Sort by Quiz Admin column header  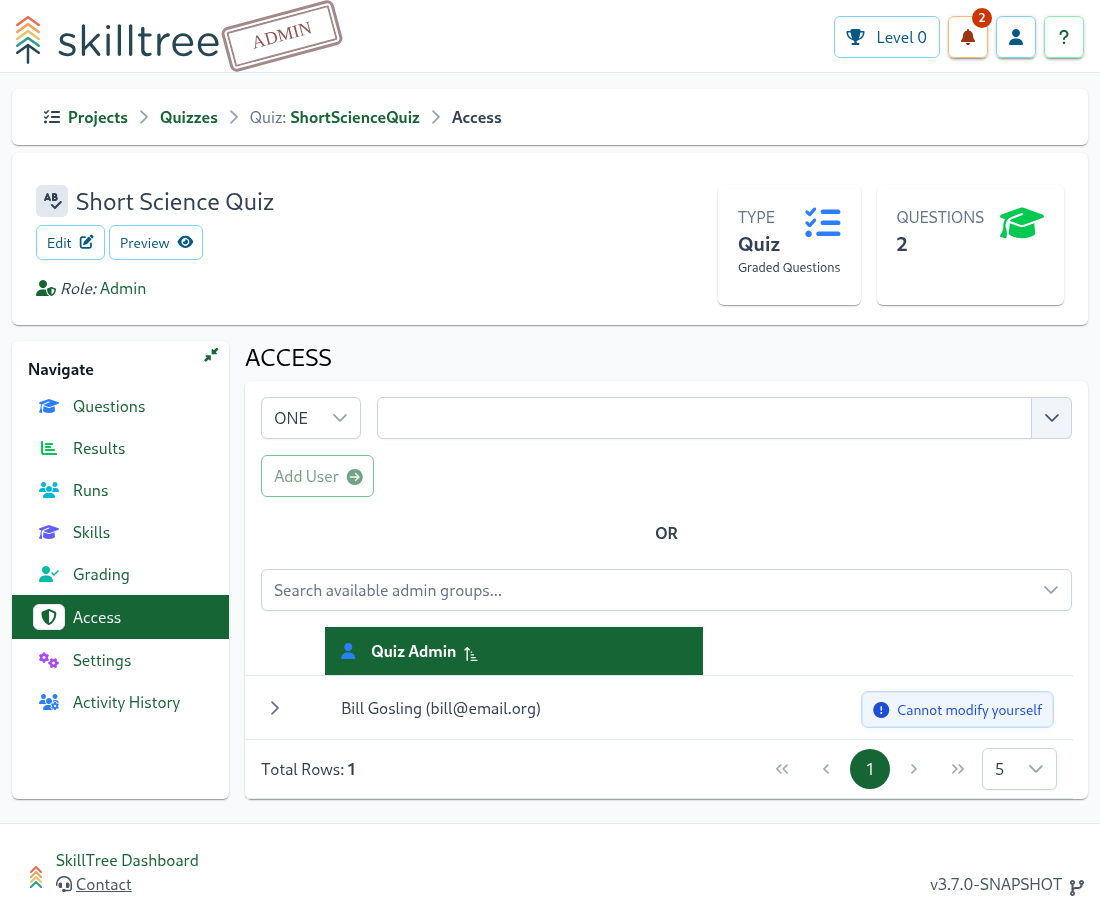click(514, 651)
